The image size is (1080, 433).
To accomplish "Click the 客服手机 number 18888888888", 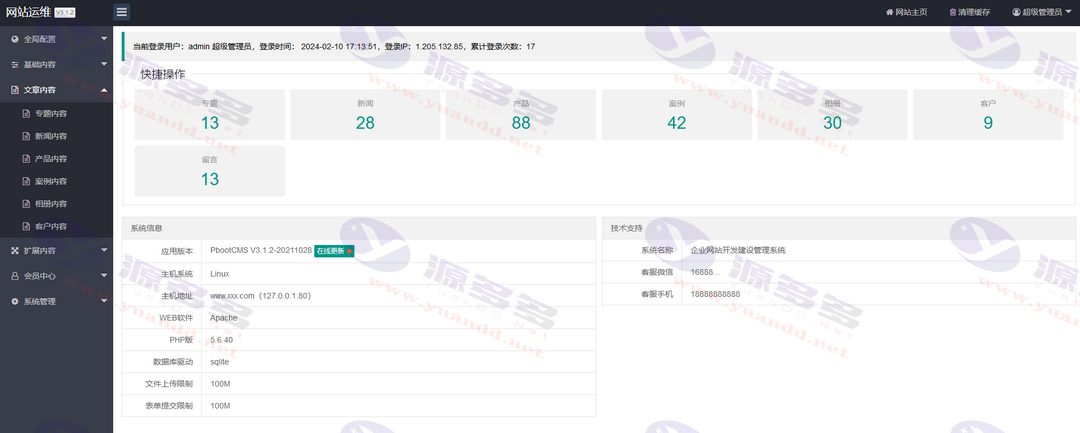I will [716, 294].
